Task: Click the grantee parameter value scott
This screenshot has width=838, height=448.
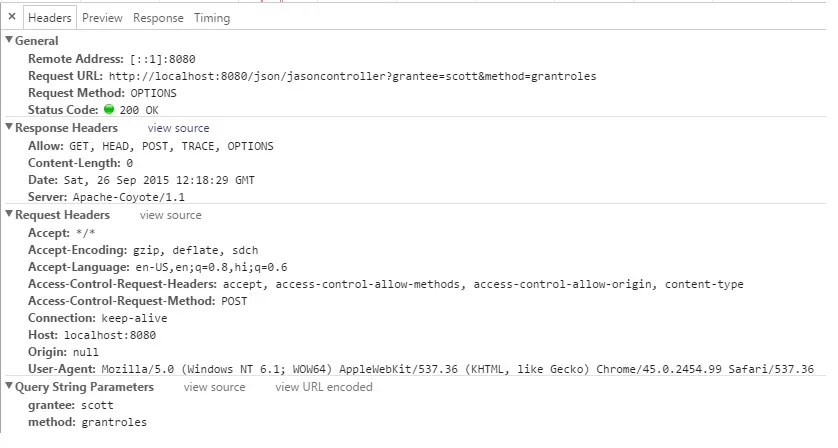Action: 97,405
